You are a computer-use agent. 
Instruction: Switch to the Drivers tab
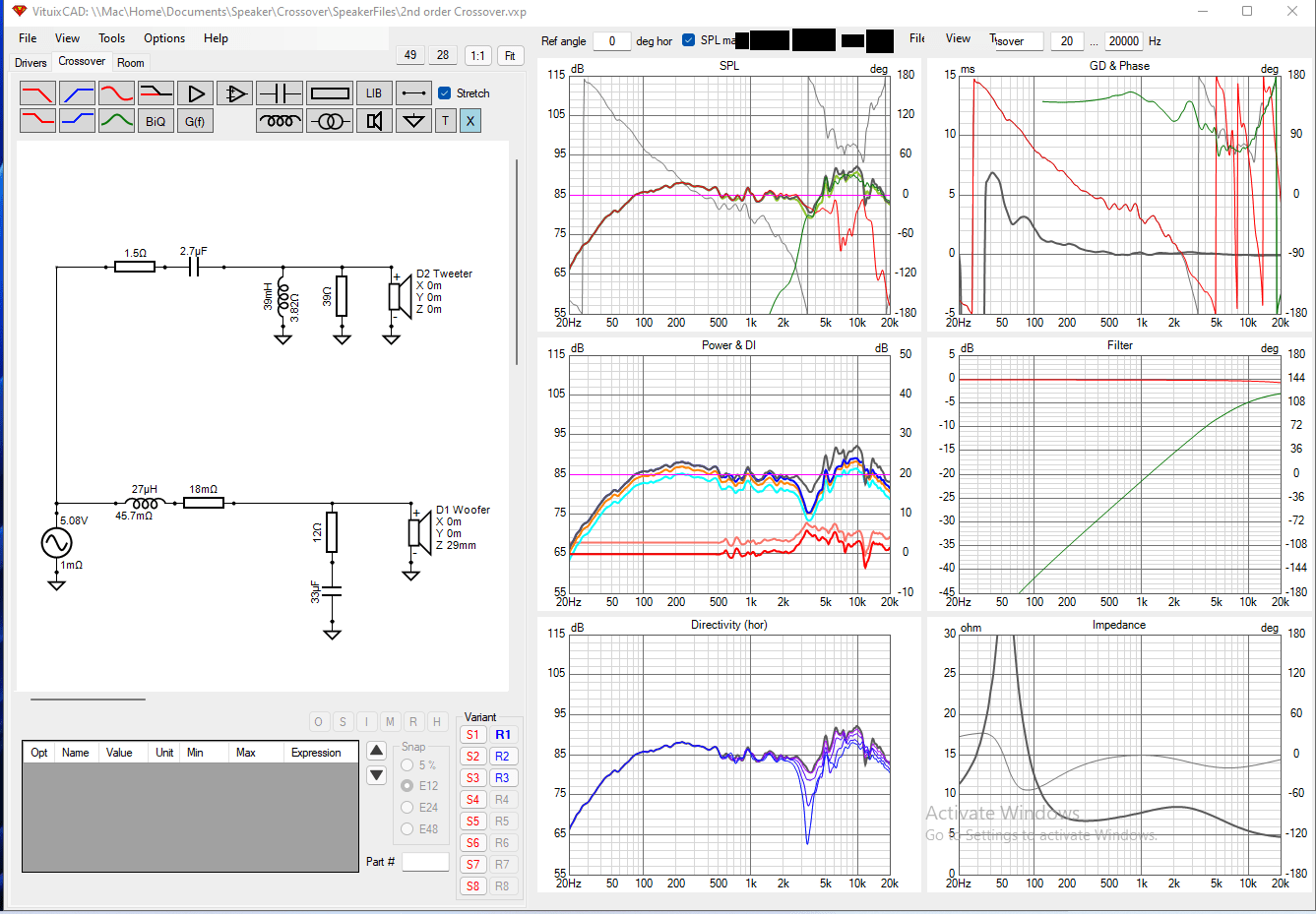pyautogui.click(x=31, y=63)
